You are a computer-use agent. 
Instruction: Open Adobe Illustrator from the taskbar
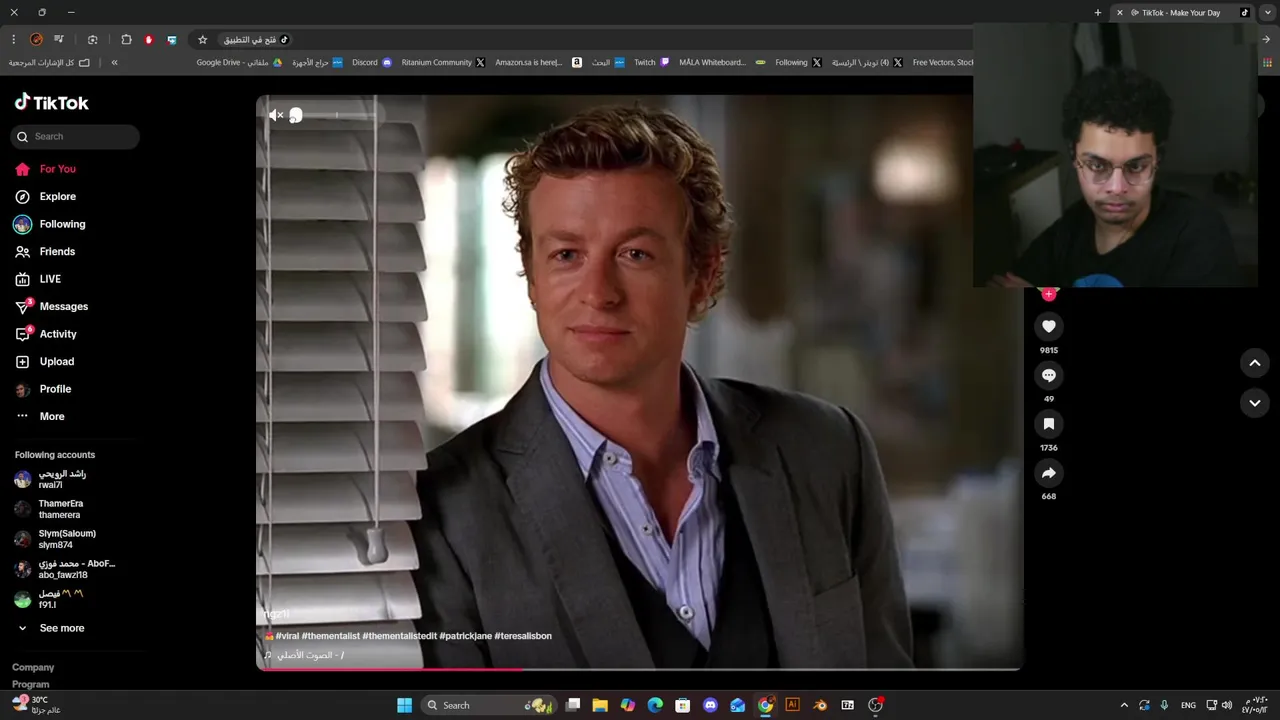tap(792, 705)
